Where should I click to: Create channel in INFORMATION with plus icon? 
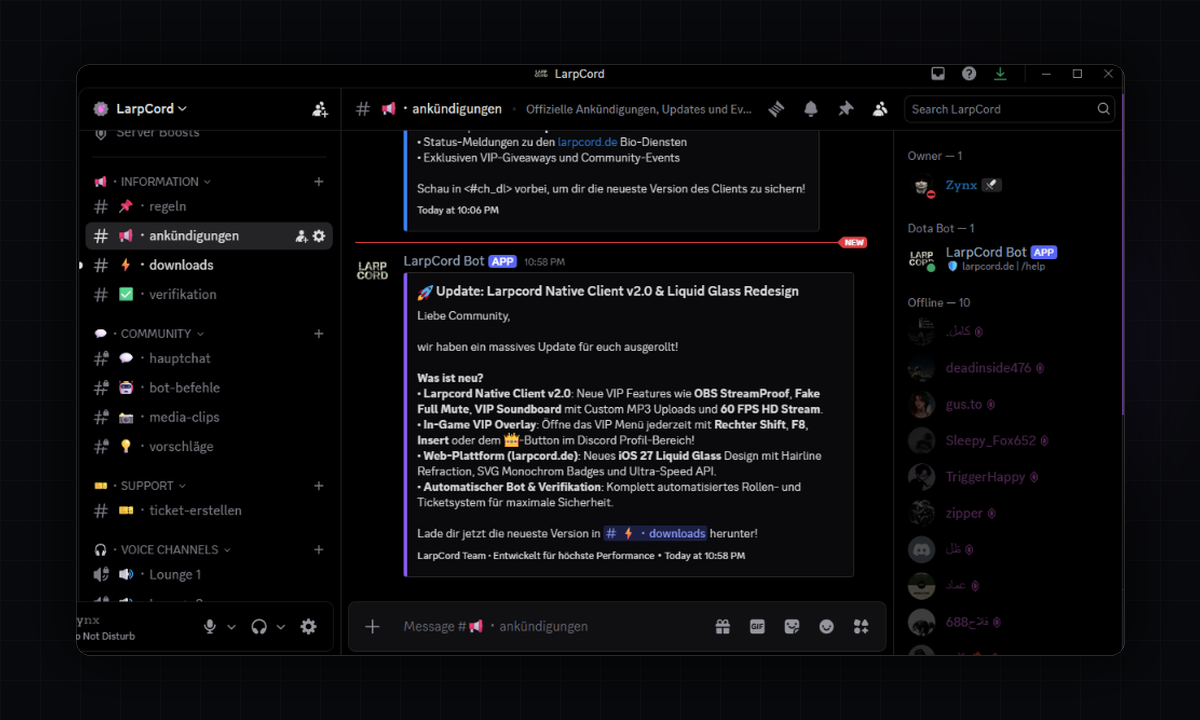coord(319,182)
